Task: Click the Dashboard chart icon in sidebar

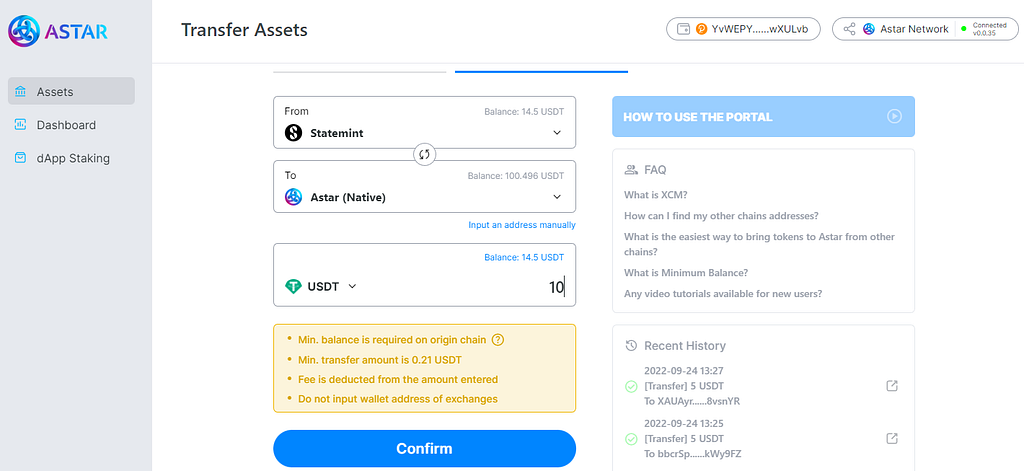Action: (21, 125)
